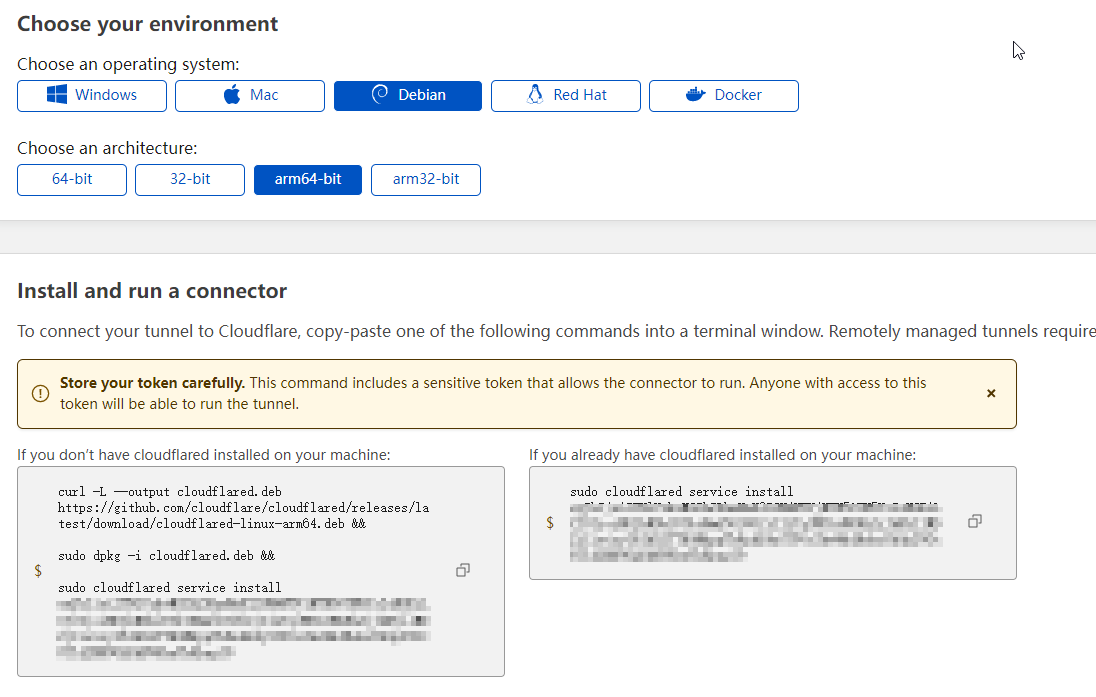Screen dimensions: 1096x697
Task: Switch architecture to 64-bit
Action: tap(72, 180)
